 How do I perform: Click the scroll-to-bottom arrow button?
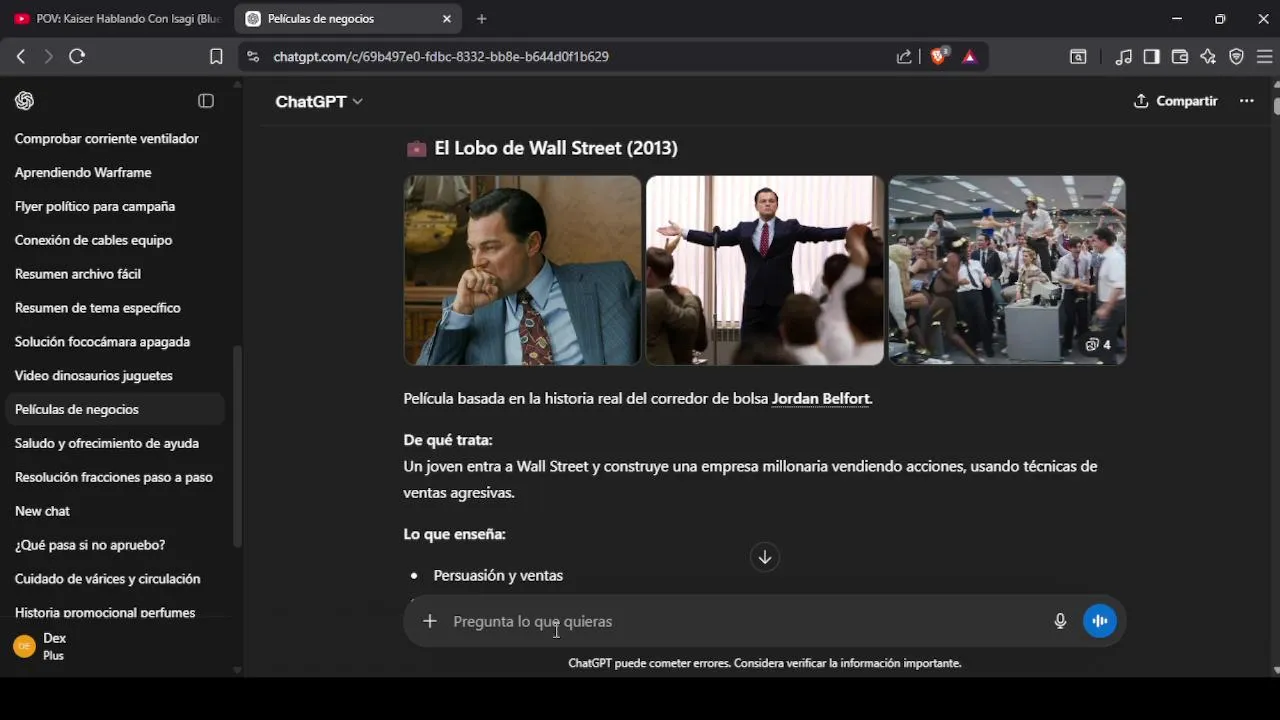[x=765, y=557]
